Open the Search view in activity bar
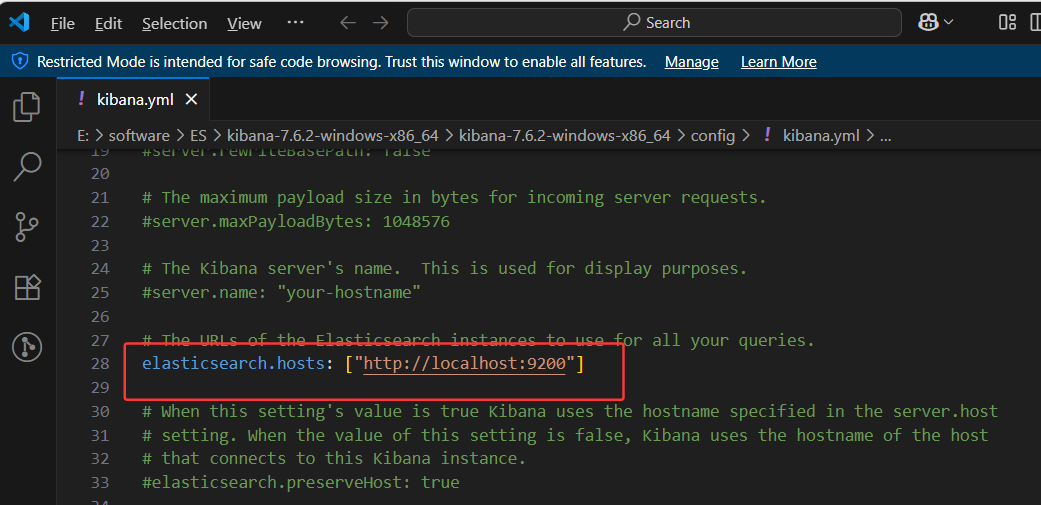The width and height of the screenshot is (1041, 505). click(x=27, y=167)
